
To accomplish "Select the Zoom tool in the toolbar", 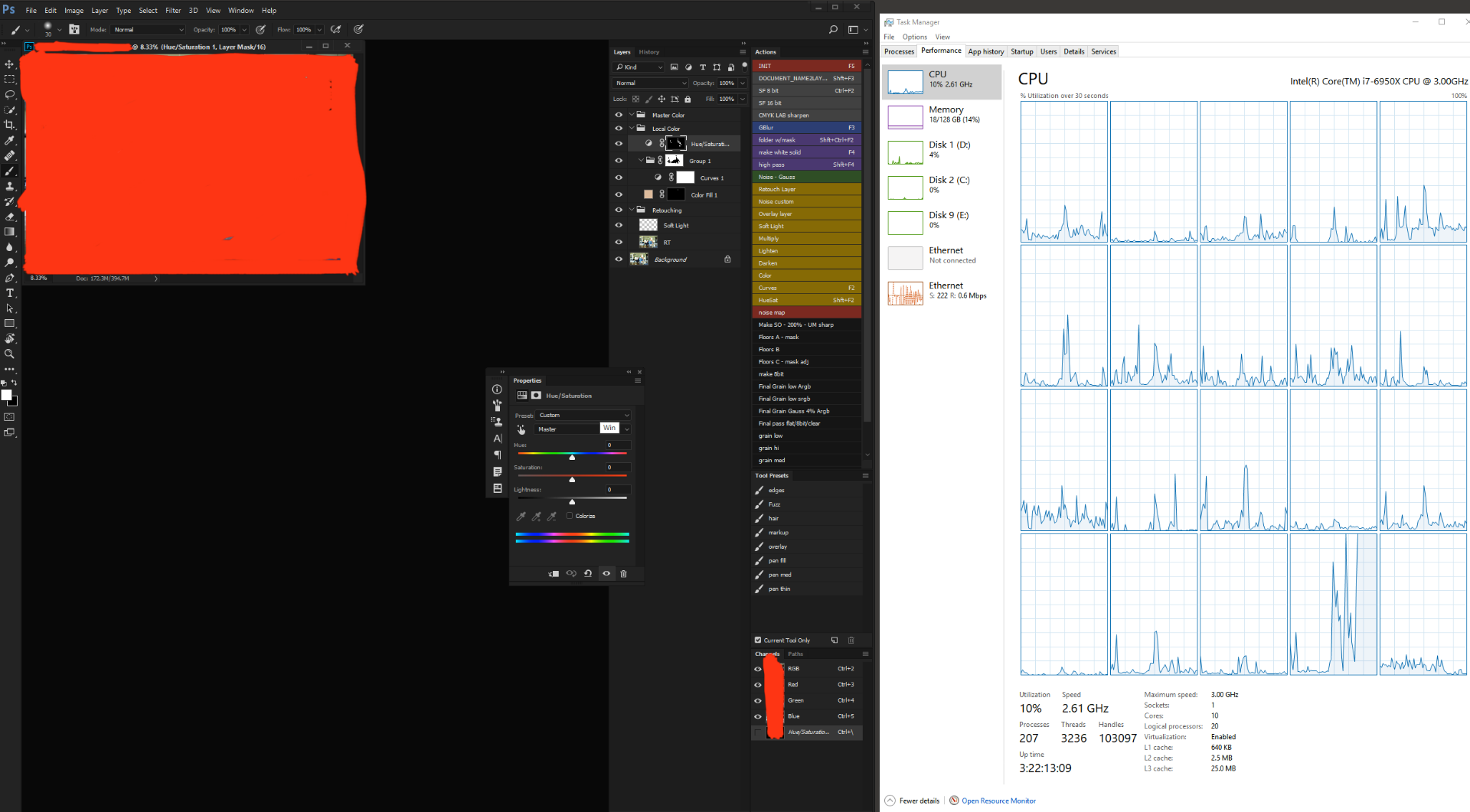I will click(10, 354).
